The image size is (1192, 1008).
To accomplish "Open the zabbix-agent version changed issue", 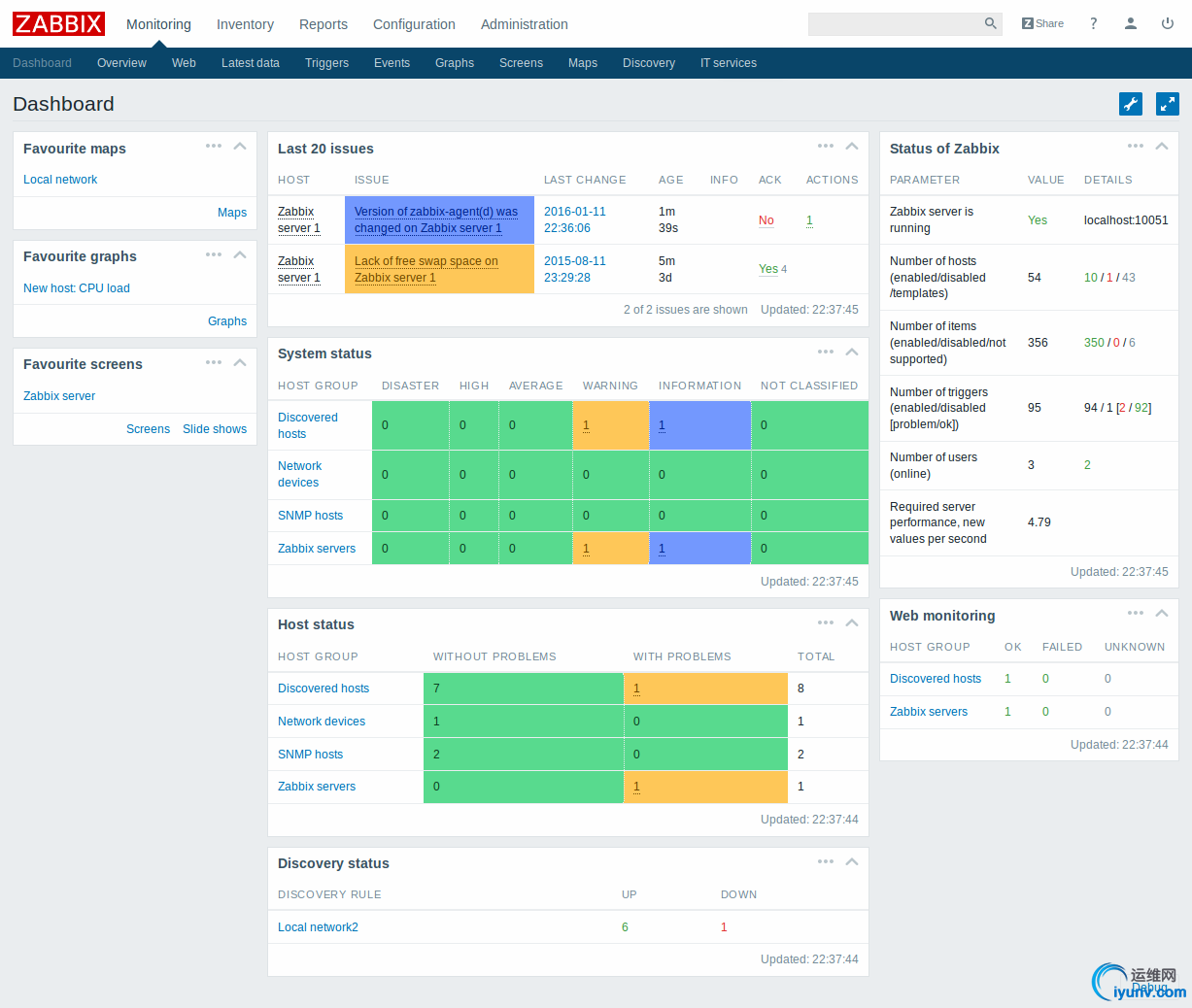I will (436, 219).
